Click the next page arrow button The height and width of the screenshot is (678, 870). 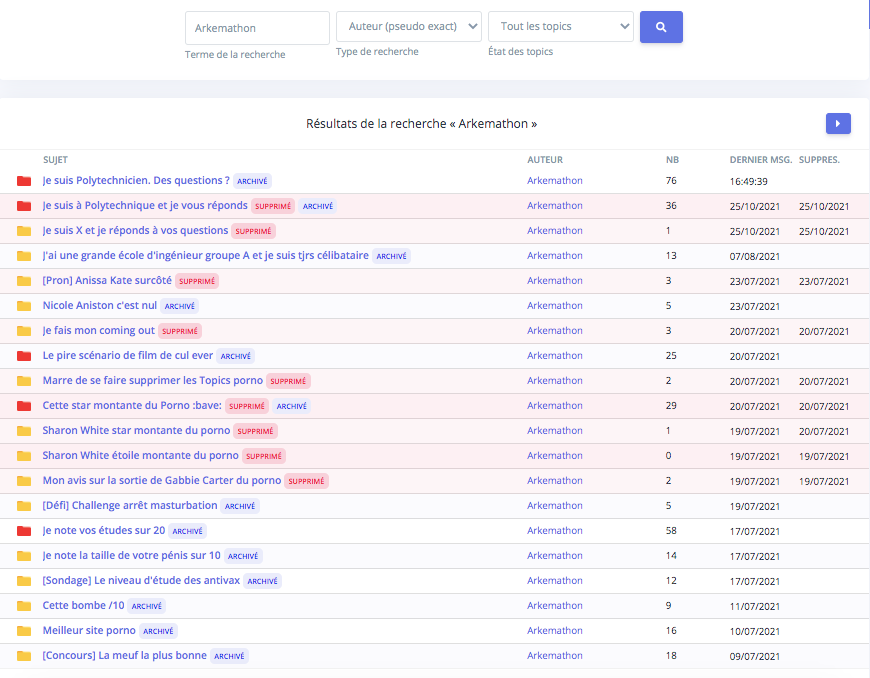pyautogui.click(x=838, y=123)
